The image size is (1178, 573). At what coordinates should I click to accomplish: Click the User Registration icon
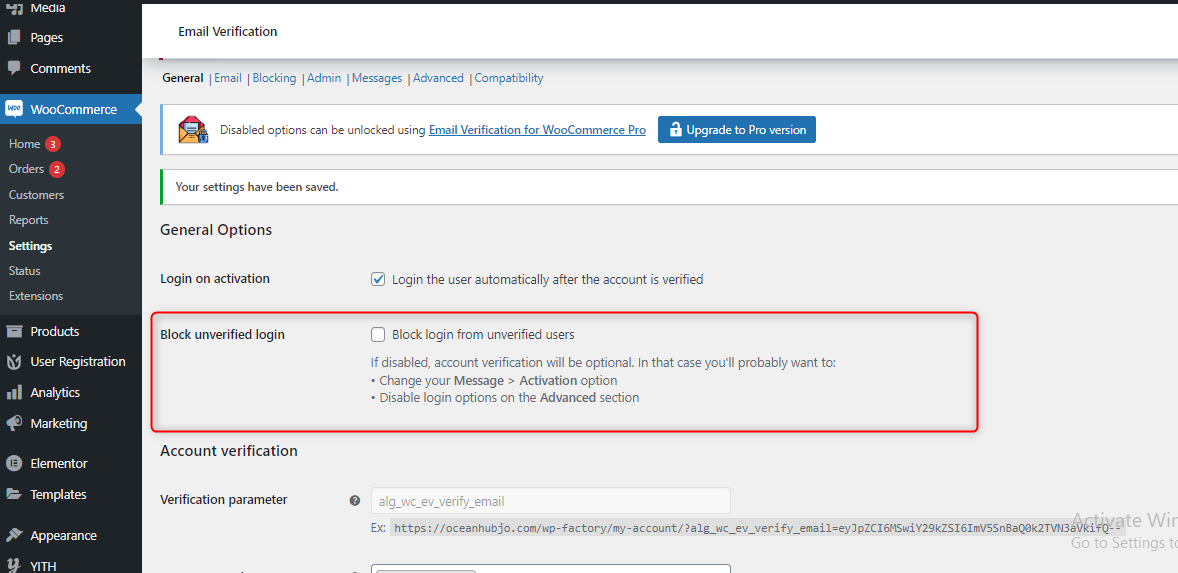pos(14,362)
